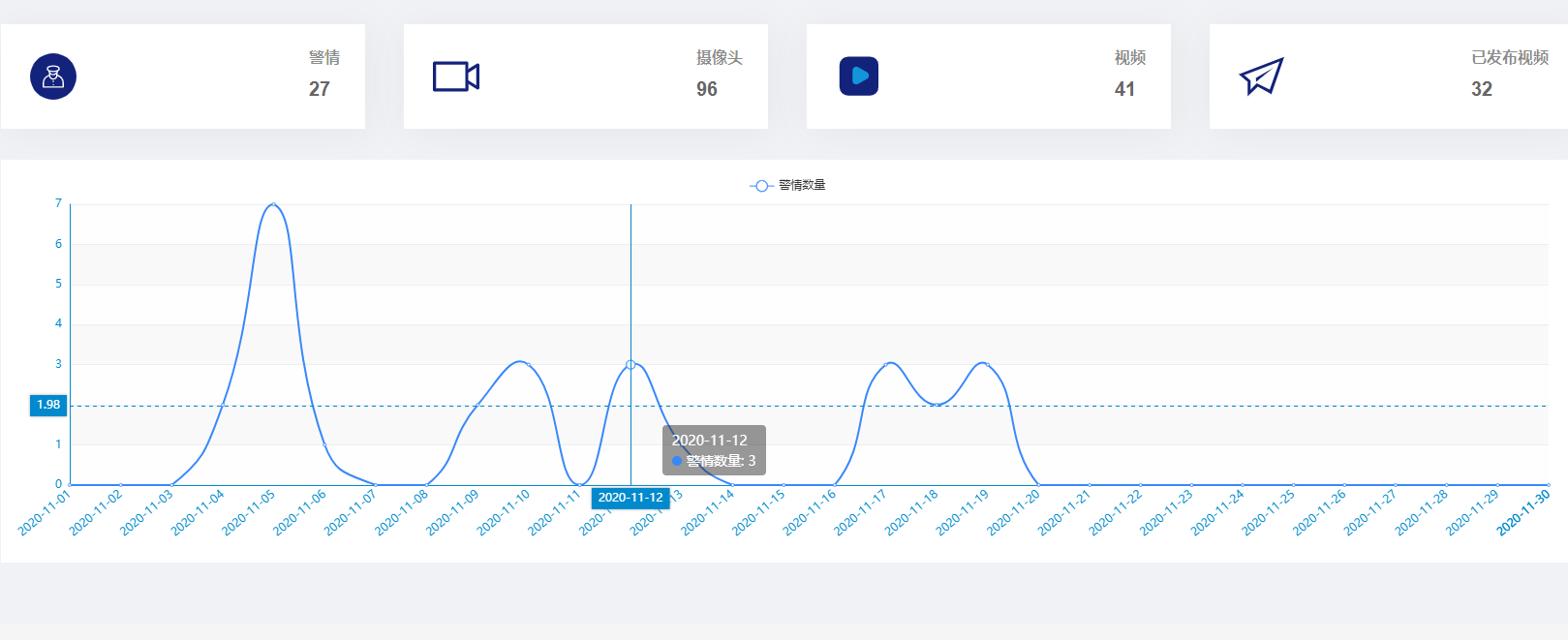Click the peak data point at value 7
The width and height of the screenshot is (1568, 640).
pyautogui.click(x=273, y=204)
